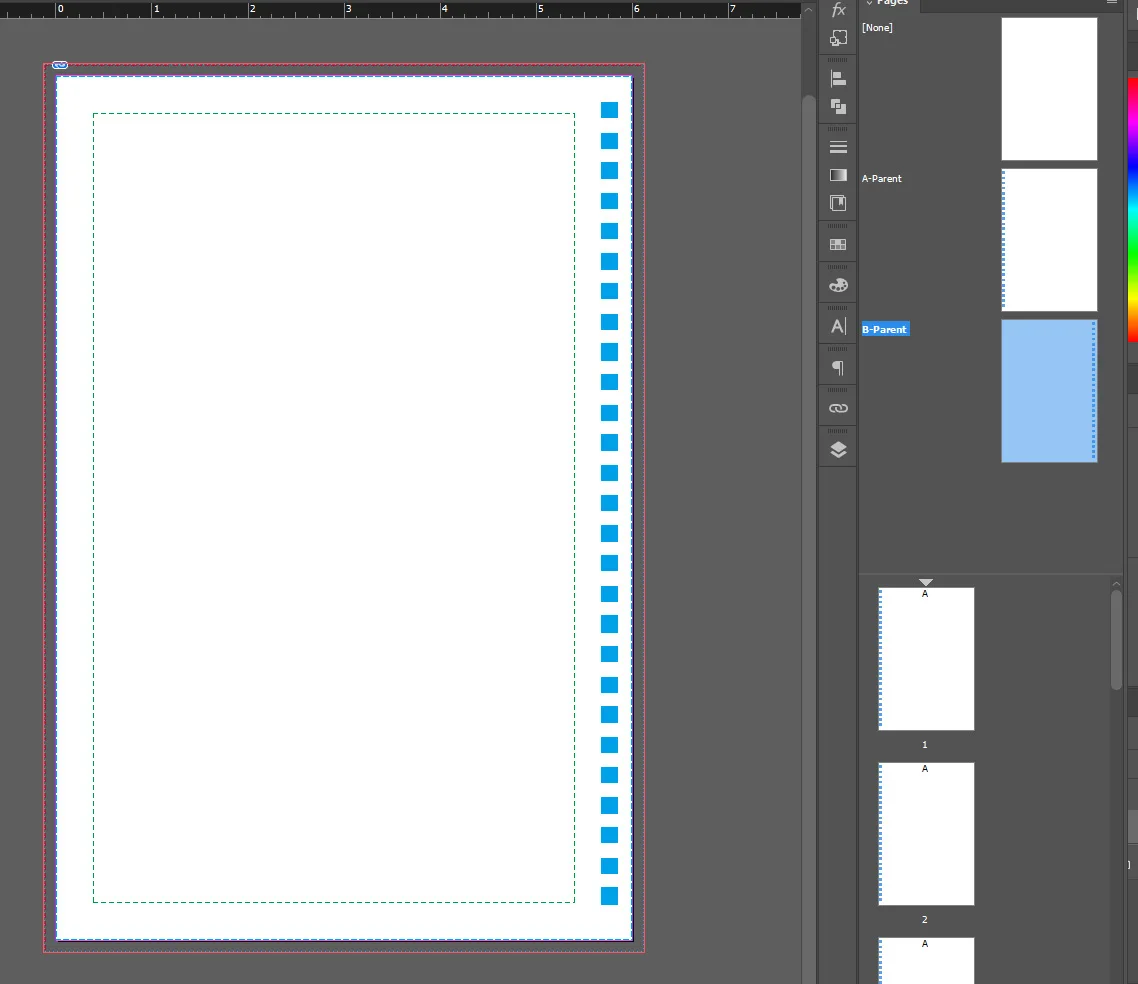The width and height of the screenshot is (1138, 984).
Task: Select the topmost blue square on page
Action: pos(610,110)
